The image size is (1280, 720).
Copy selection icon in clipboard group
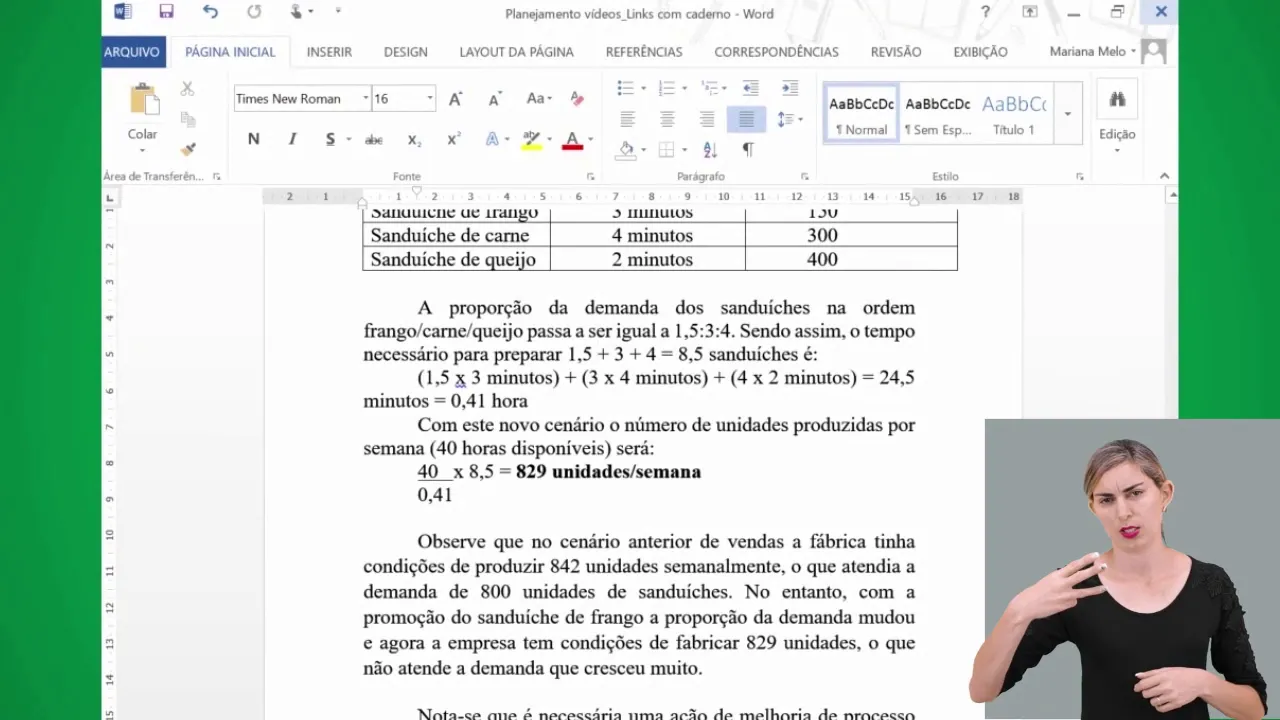188,119
